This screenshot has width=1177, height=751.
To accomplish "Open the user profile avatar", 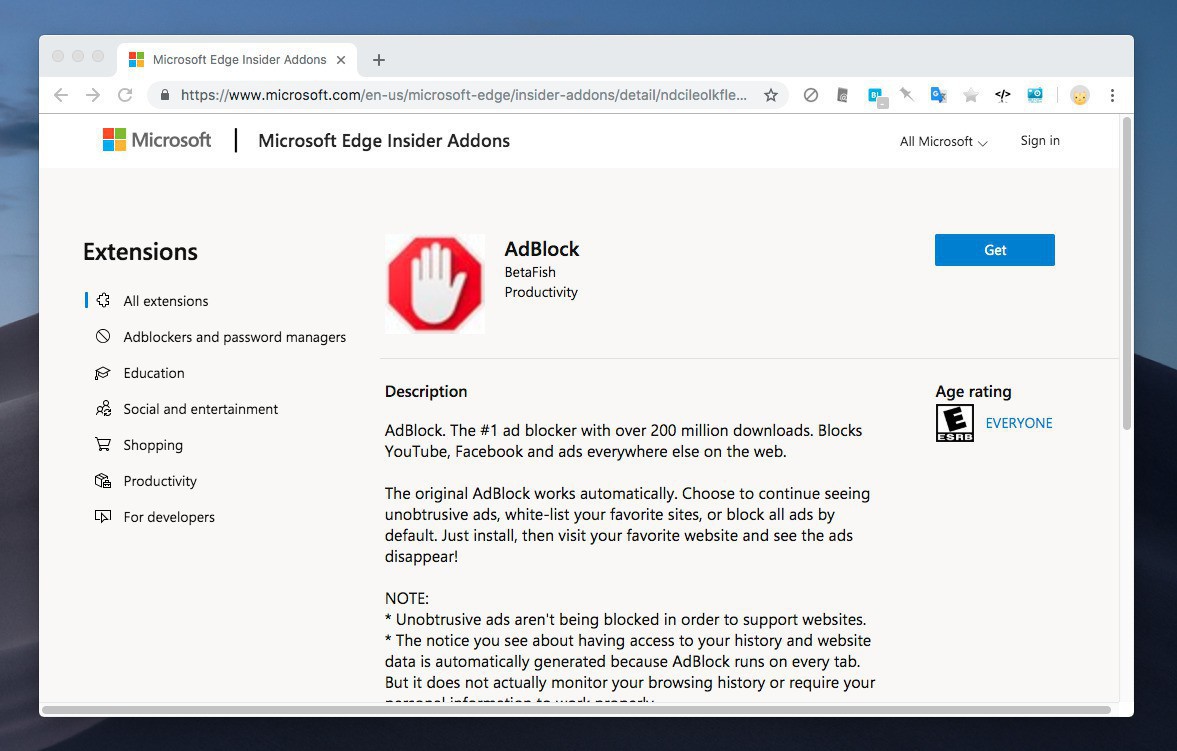I will [1079, 95].
